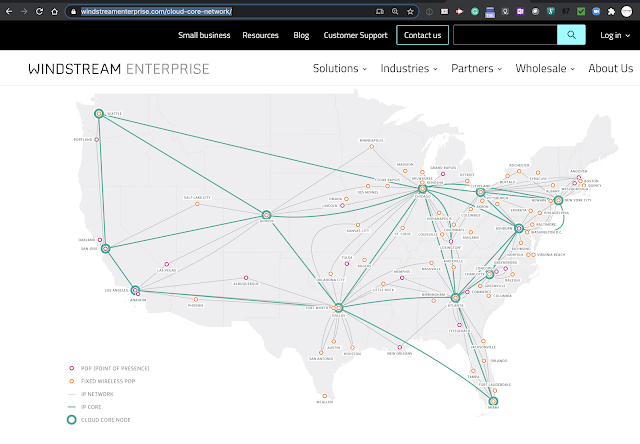Click the Albuquerque PoP marker
640x444 pixels.
pyautogui.click(x=246, y=278)
